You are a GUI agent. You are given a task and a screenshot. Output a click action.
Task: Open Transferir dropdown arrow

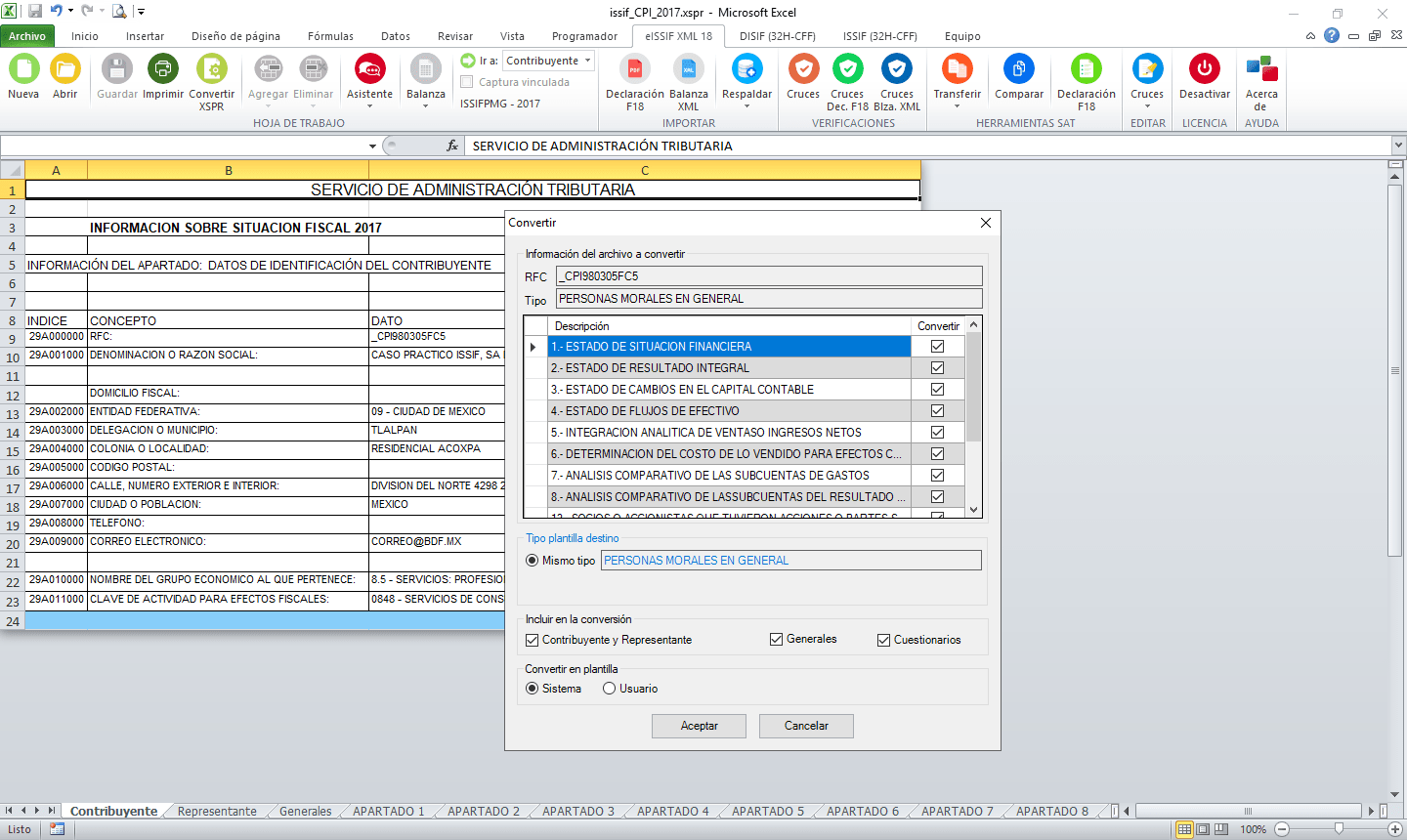point(958,106)
